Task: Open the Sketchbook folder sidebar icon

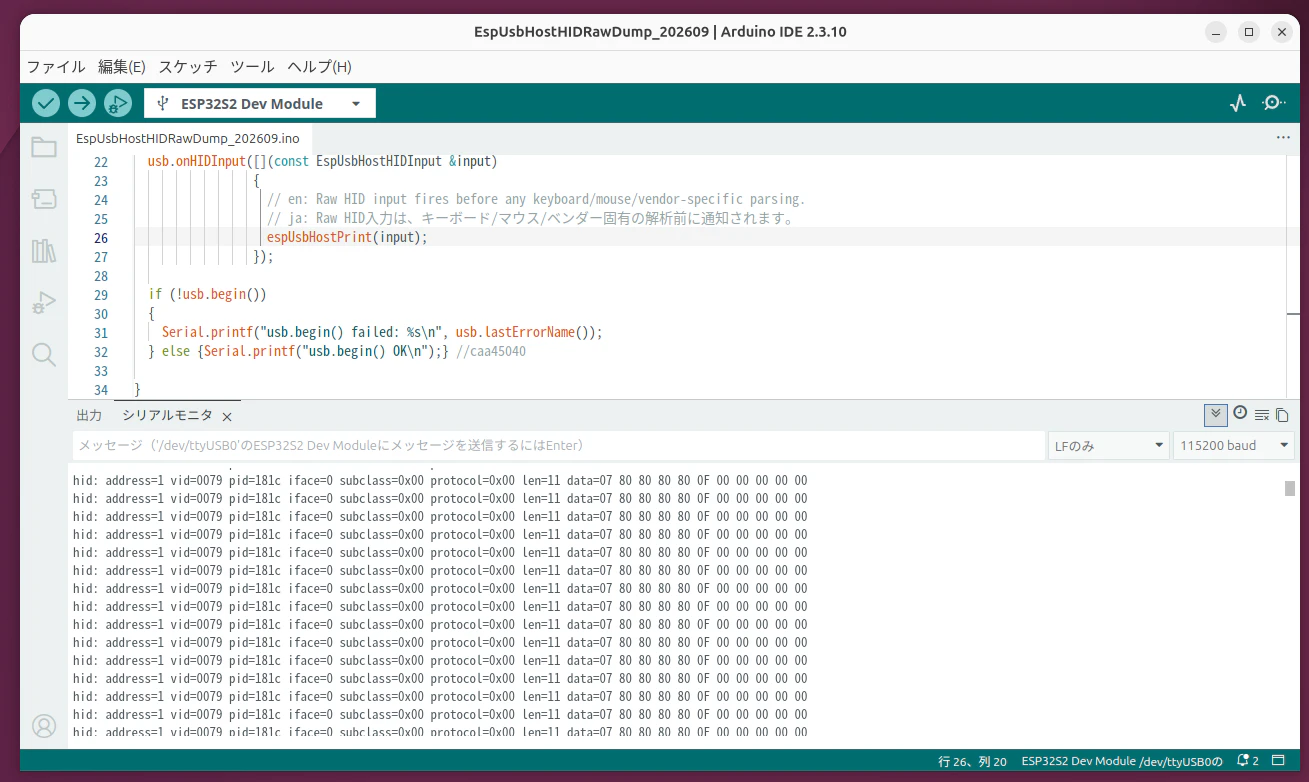Action: [x=44, y=148]
